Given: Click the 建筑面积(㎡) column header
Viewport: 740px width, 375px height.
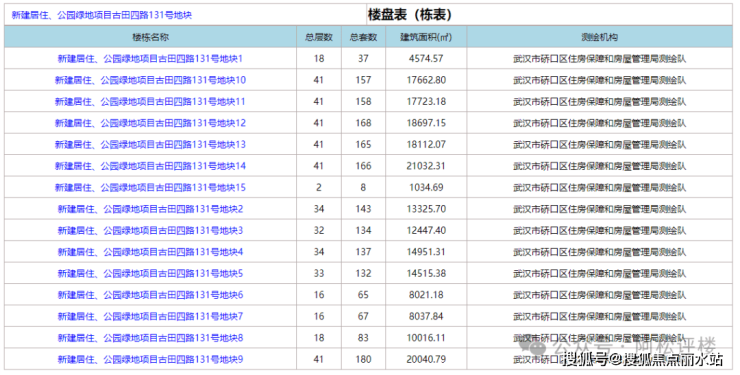Looking at the screenshot, I should pyautogui.click(x=426, y=37).
